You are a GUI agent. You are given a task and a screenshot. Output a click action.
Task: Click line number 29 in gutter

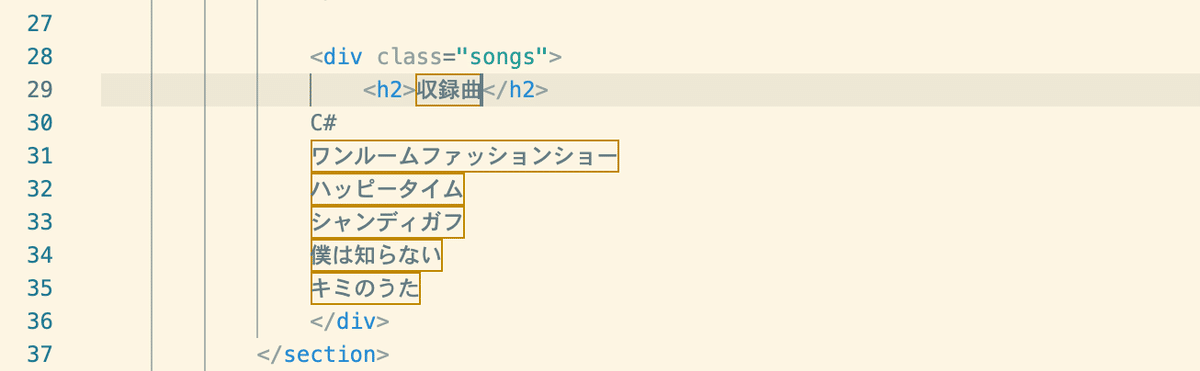(x=39, y=89)
